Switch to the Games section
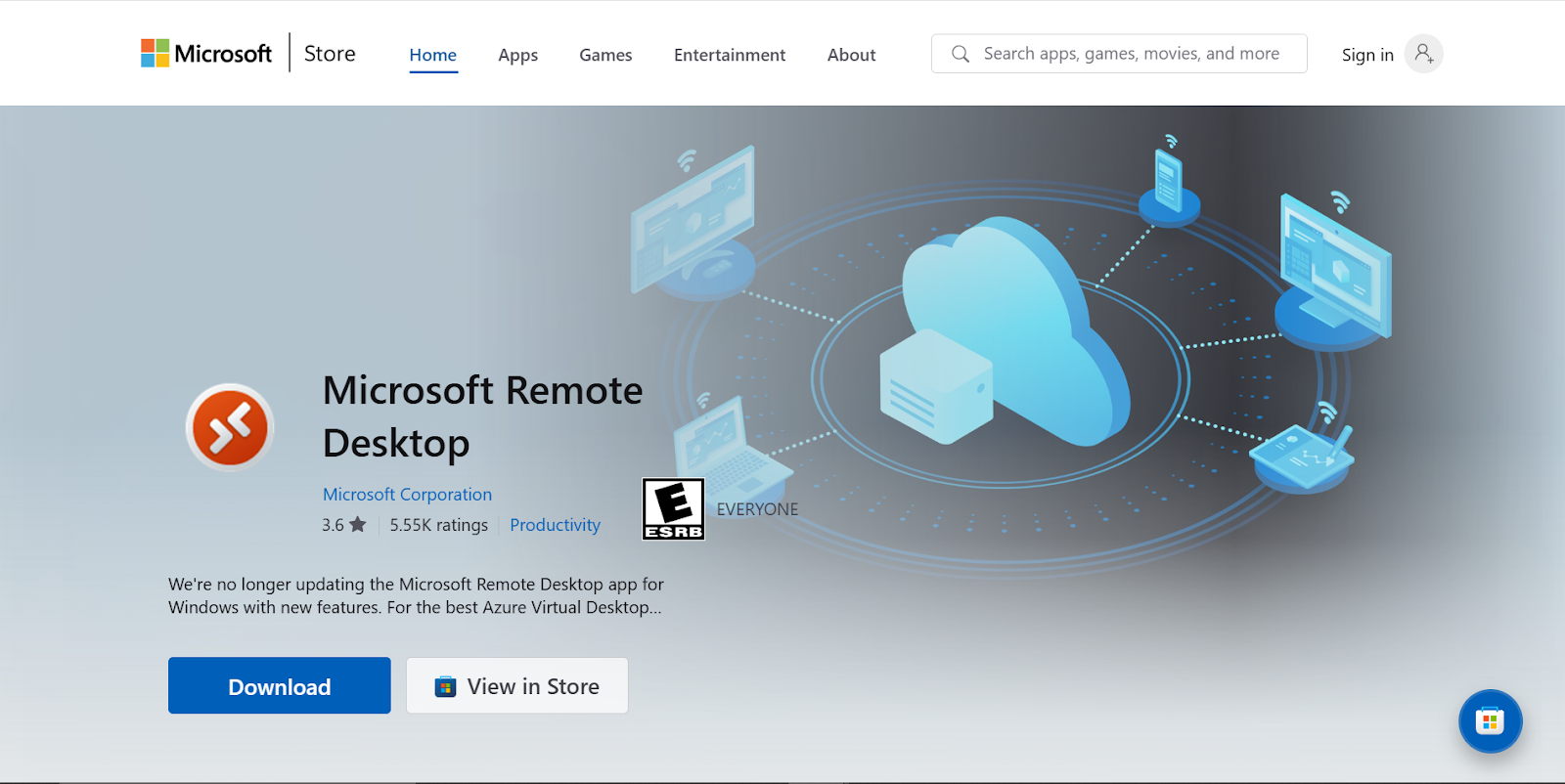 tap(605, 55)
